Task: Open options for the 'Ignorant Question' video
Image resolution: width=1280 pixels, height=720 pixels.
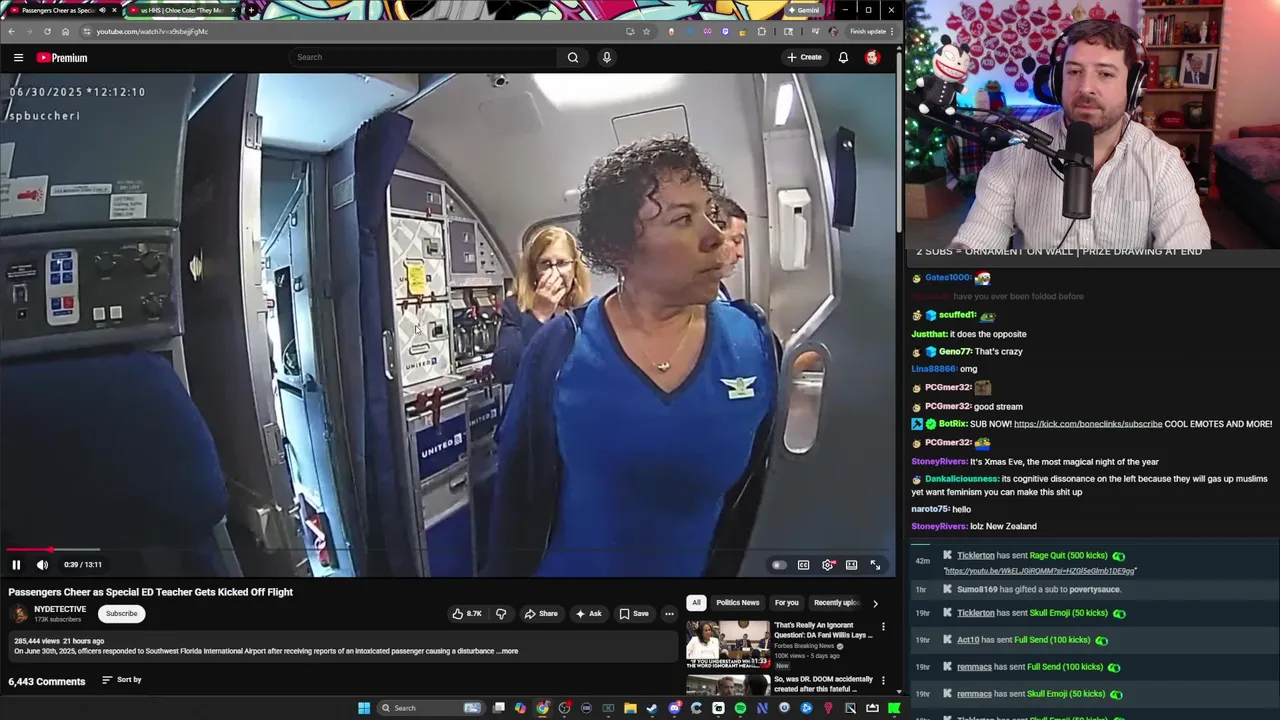Action: (883, 627)
